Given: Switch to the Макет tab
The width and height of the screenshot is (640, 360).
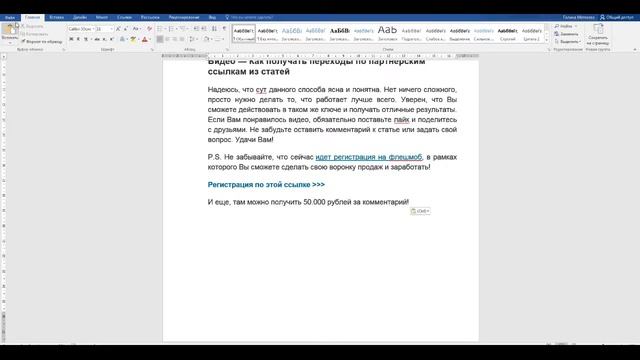Looking at the screenshot, I should tap(102, 18).
